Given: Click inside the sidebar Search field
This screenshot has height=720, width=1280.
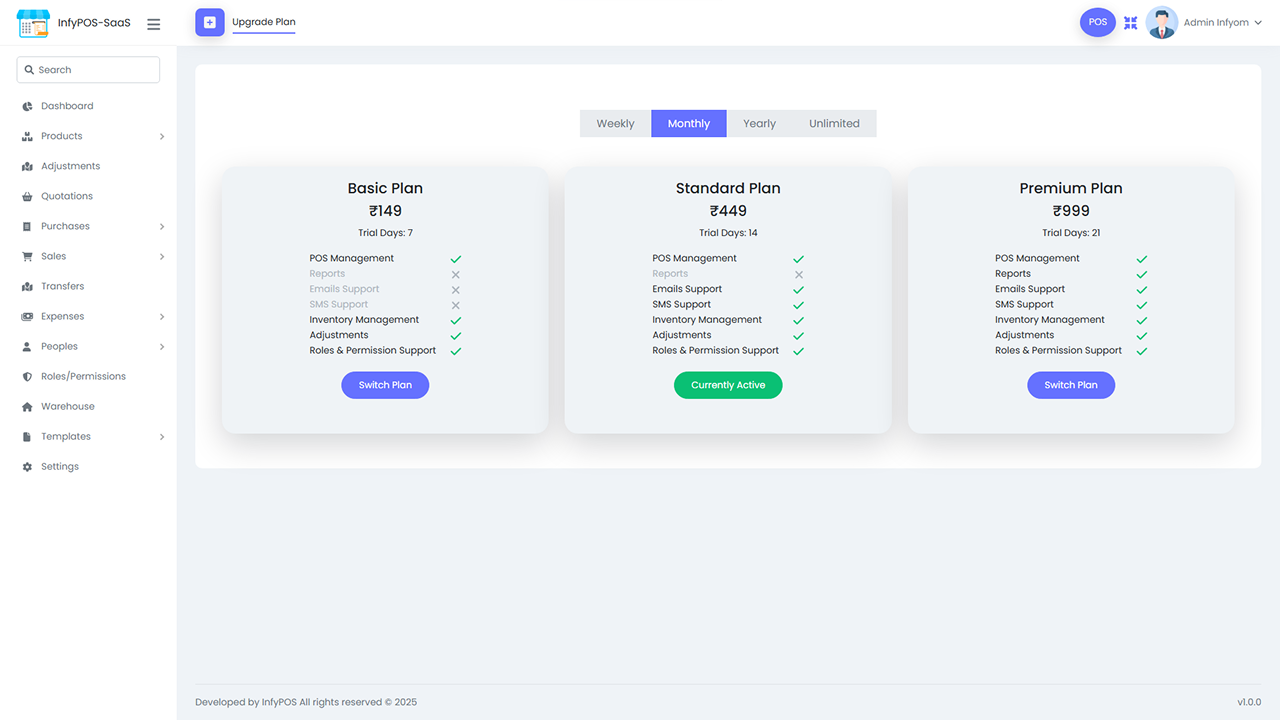Looking at the screenshot, I should 88,69.
